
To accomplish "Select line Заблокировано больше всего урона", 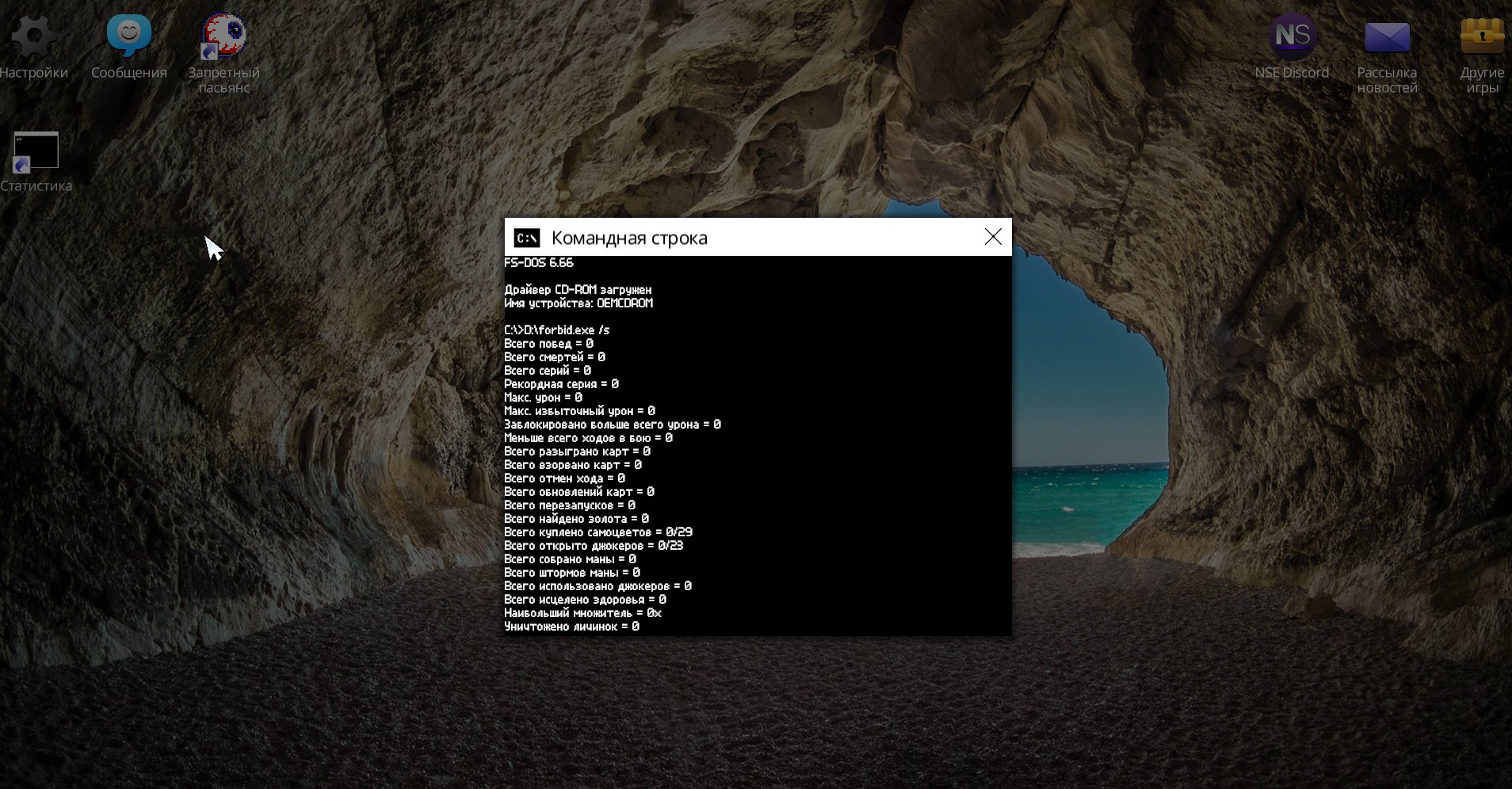I will pos(613,425).
